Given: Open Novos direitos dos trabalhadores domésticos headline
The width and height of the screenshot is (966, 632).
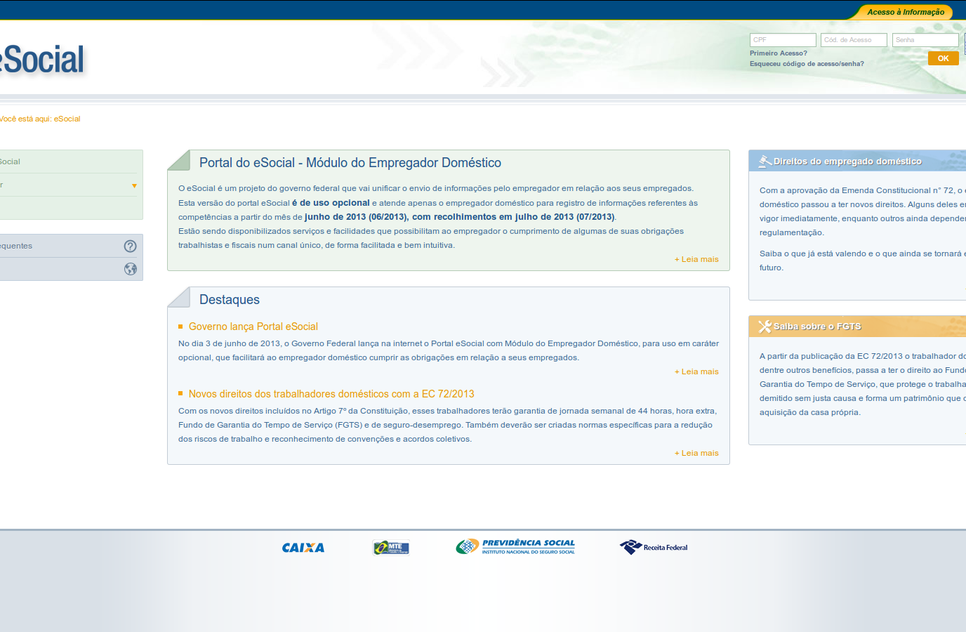Looking at the screenshot, I should [331, 394].
